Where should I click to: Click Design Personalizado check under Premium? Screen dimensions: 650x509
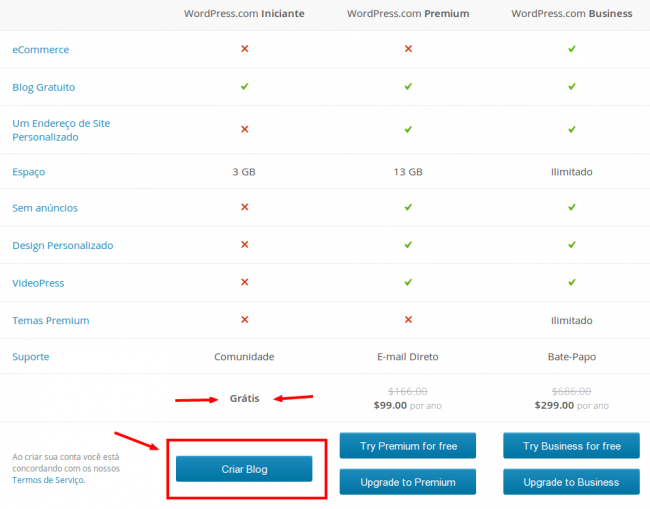(x=408, y=245)
